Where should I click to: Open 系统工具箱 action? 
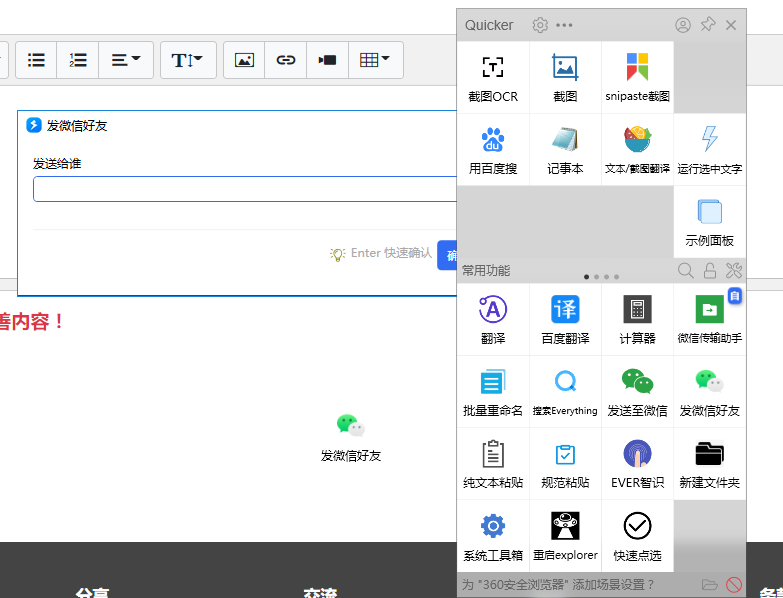click(x=493, y=536)
